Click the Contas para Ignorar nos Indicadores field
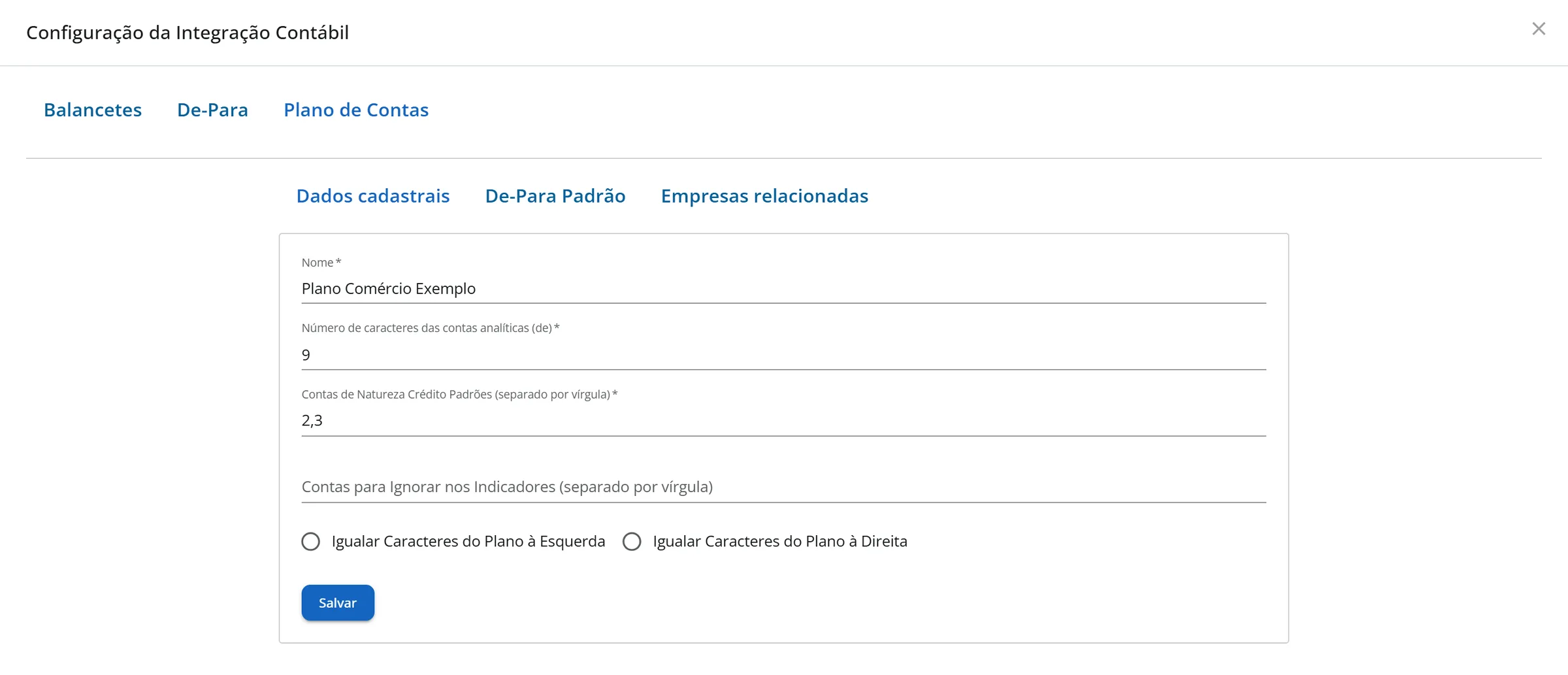Image resolution: width=1568 pixels, height=675 pixels. [x=783, y=487]
